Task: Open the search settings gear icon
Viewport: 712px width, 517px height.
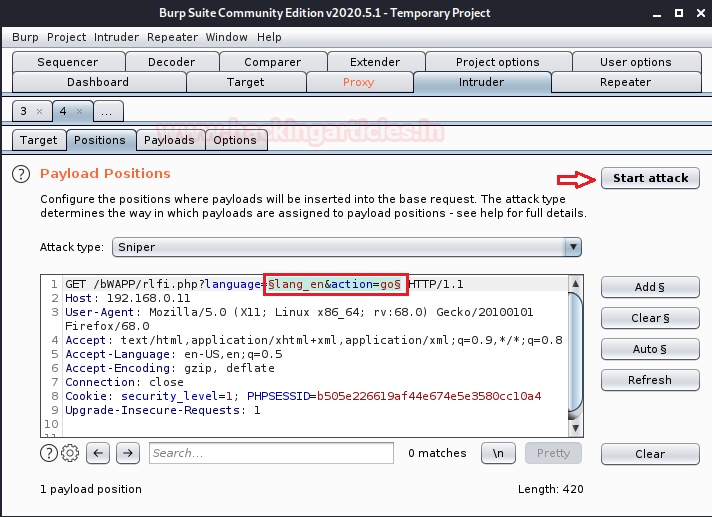Action: tap(70, 453)
